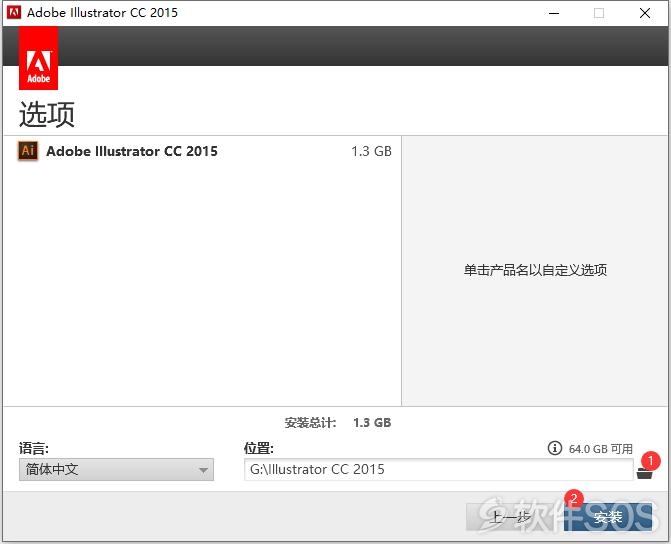Click the 选项 page heading
Viewport: 671px width, 544px height.
[47, 114]
